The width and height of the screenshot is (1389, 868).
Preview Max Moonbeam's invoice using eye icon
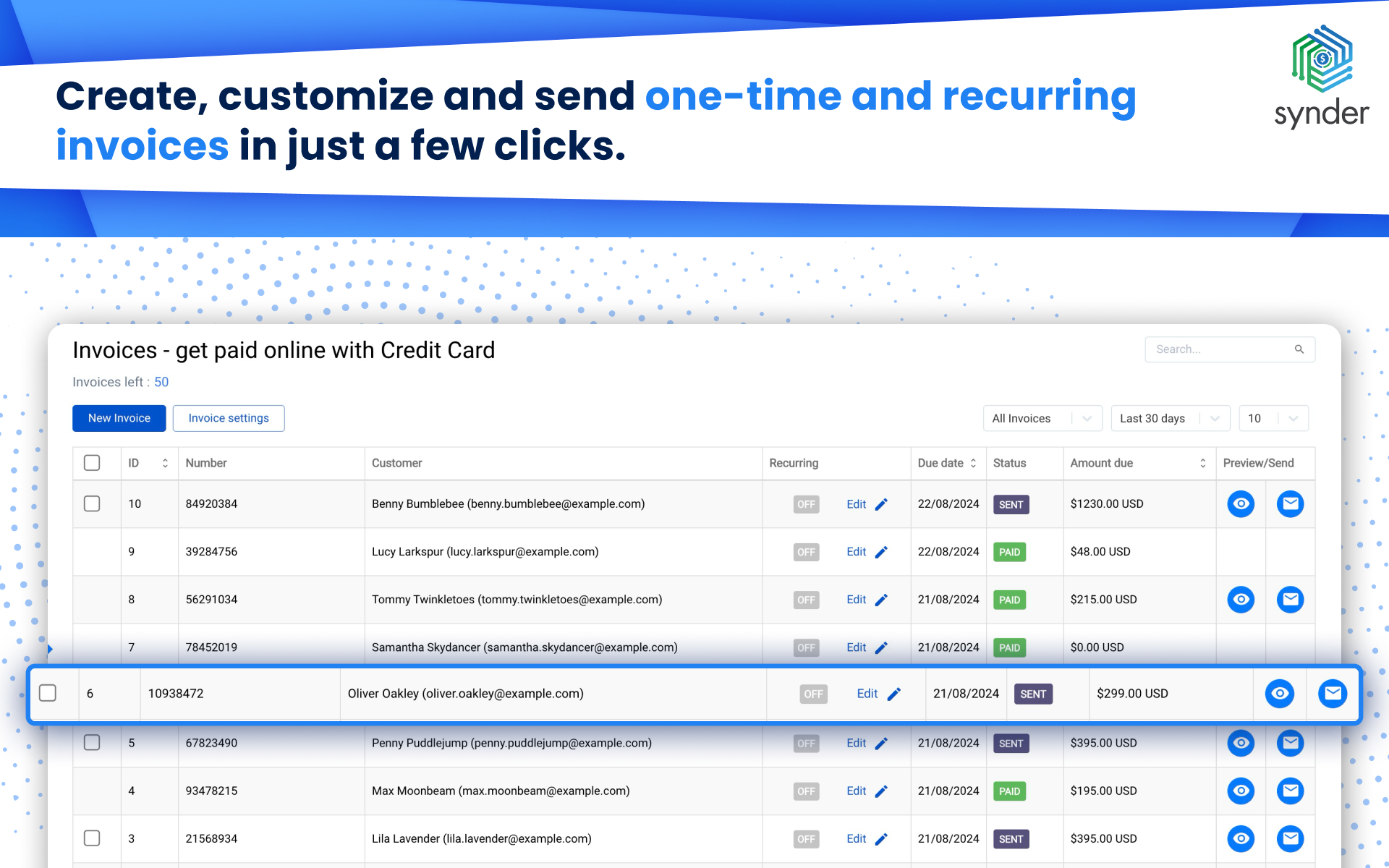tap(1241, 791)
